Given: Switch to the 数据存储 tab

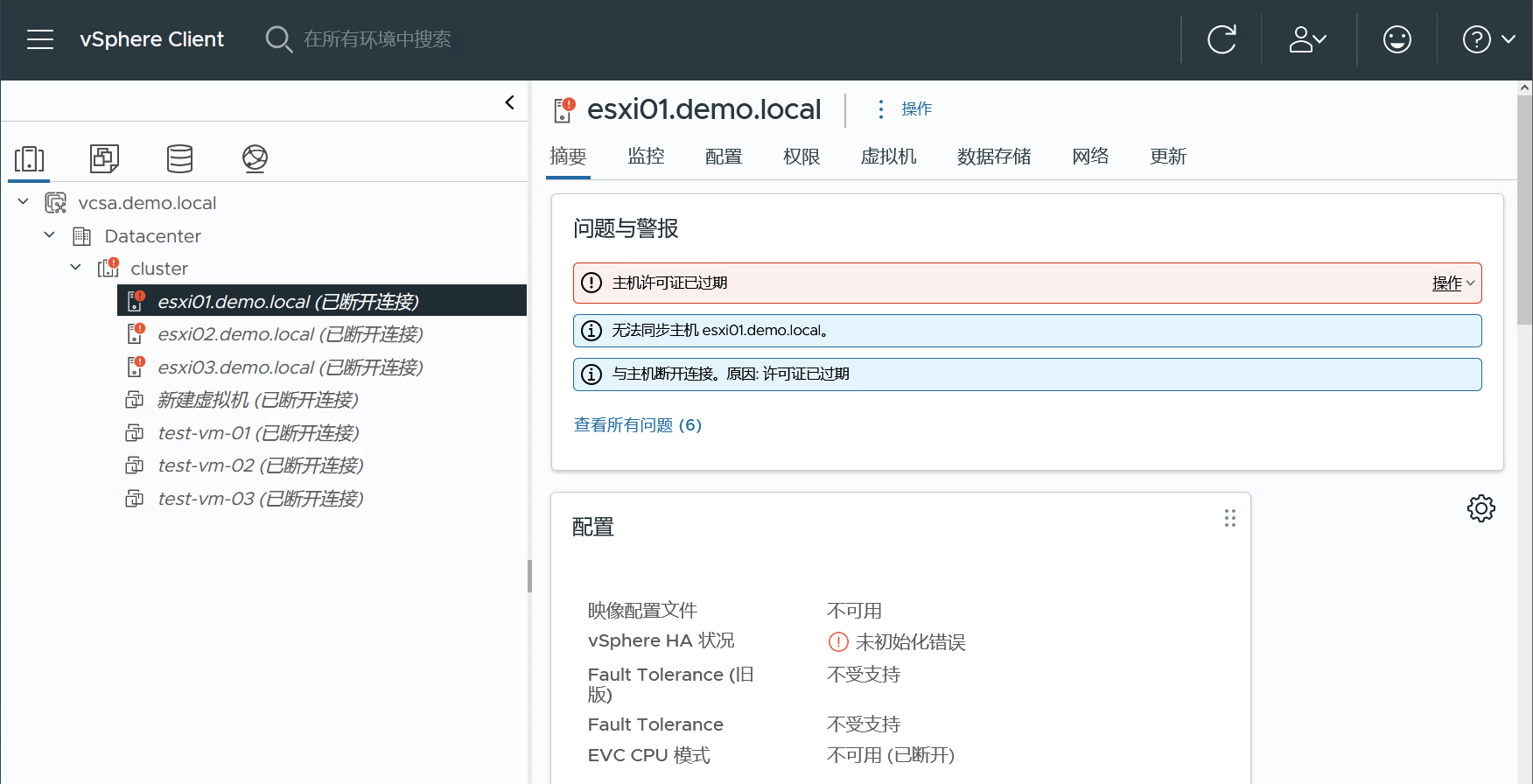Looking at the screenshot, I should 994,157.
